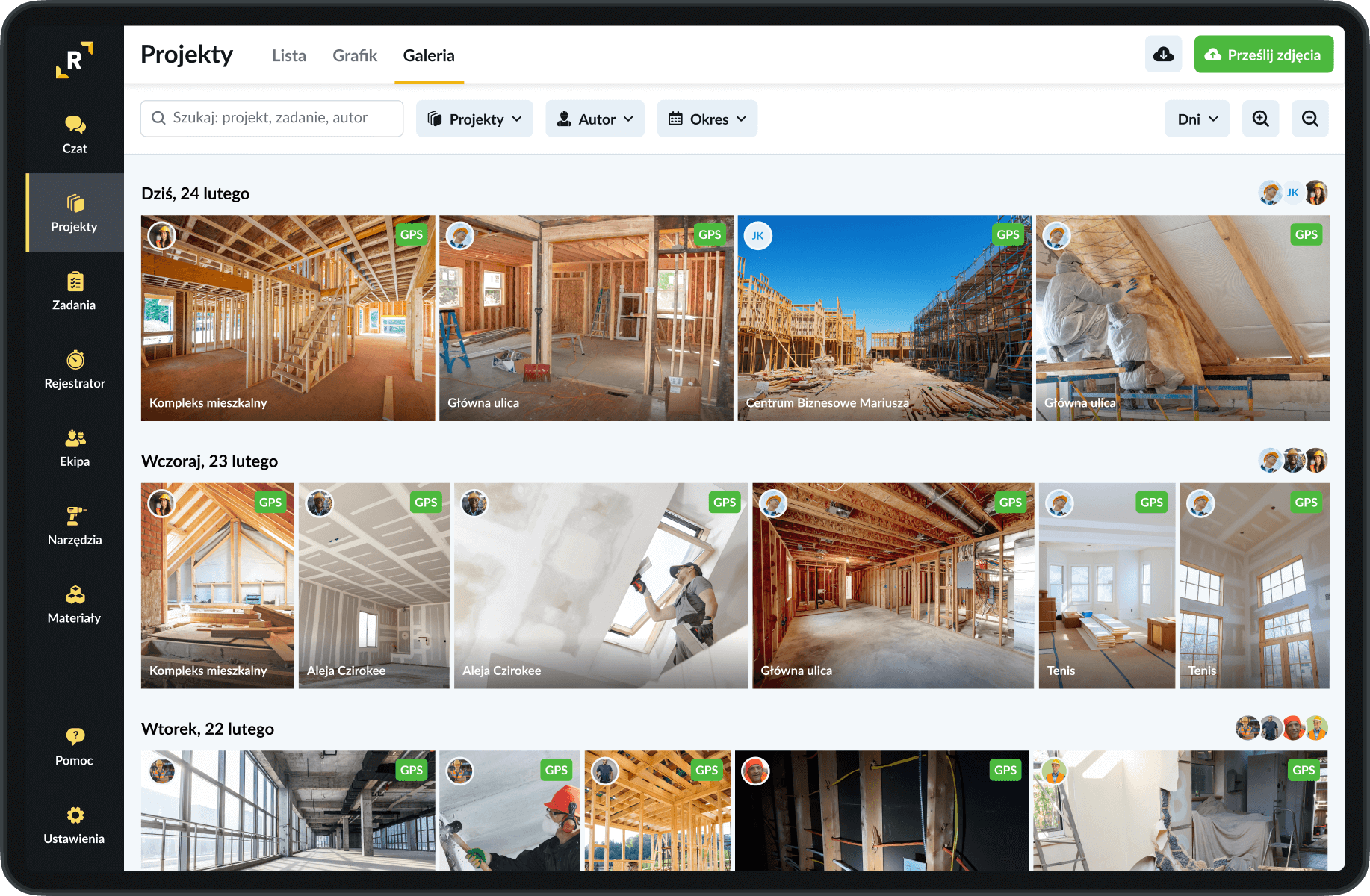The width and height of the screenshot is (1370, 896).
Task: Open the Czat section in sidebar
Action: pos(75,134)
